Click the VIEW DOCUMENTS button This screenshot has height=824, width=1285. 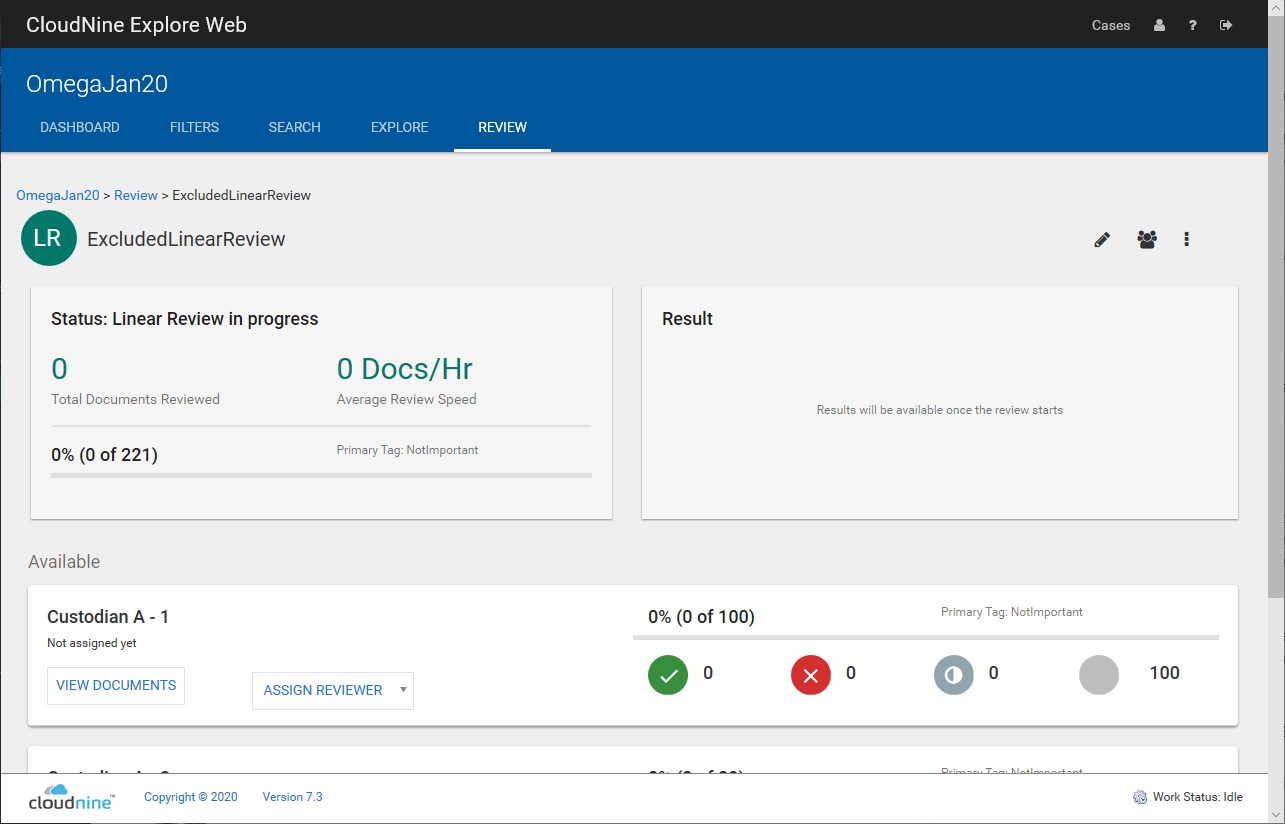coord(116,685)
